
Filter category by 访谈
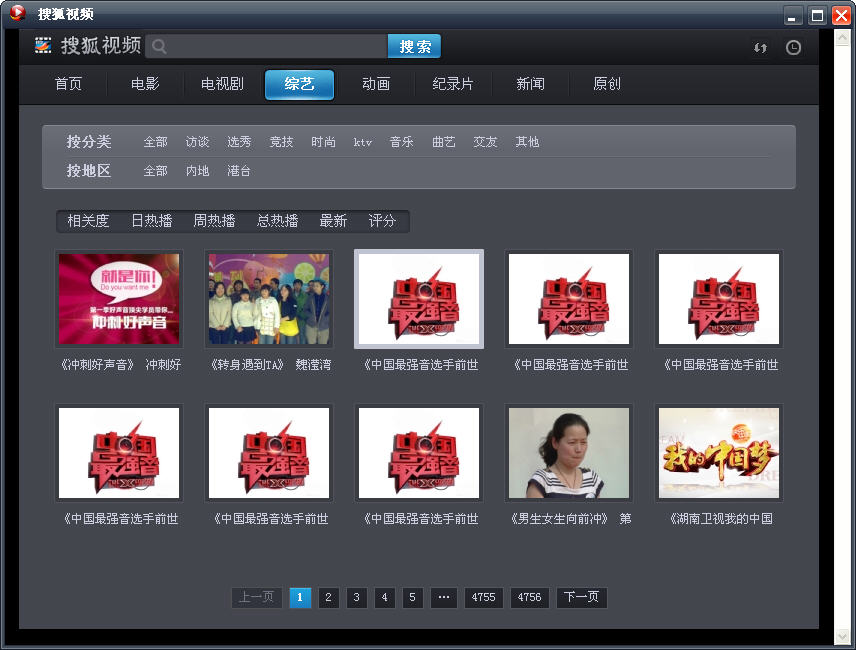point(198,142)
